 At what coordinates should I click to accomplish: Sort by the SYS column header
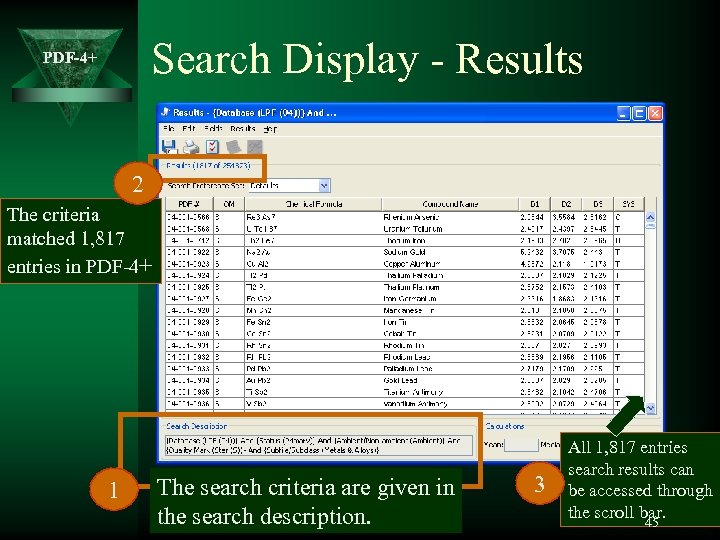tap(628, 204)
